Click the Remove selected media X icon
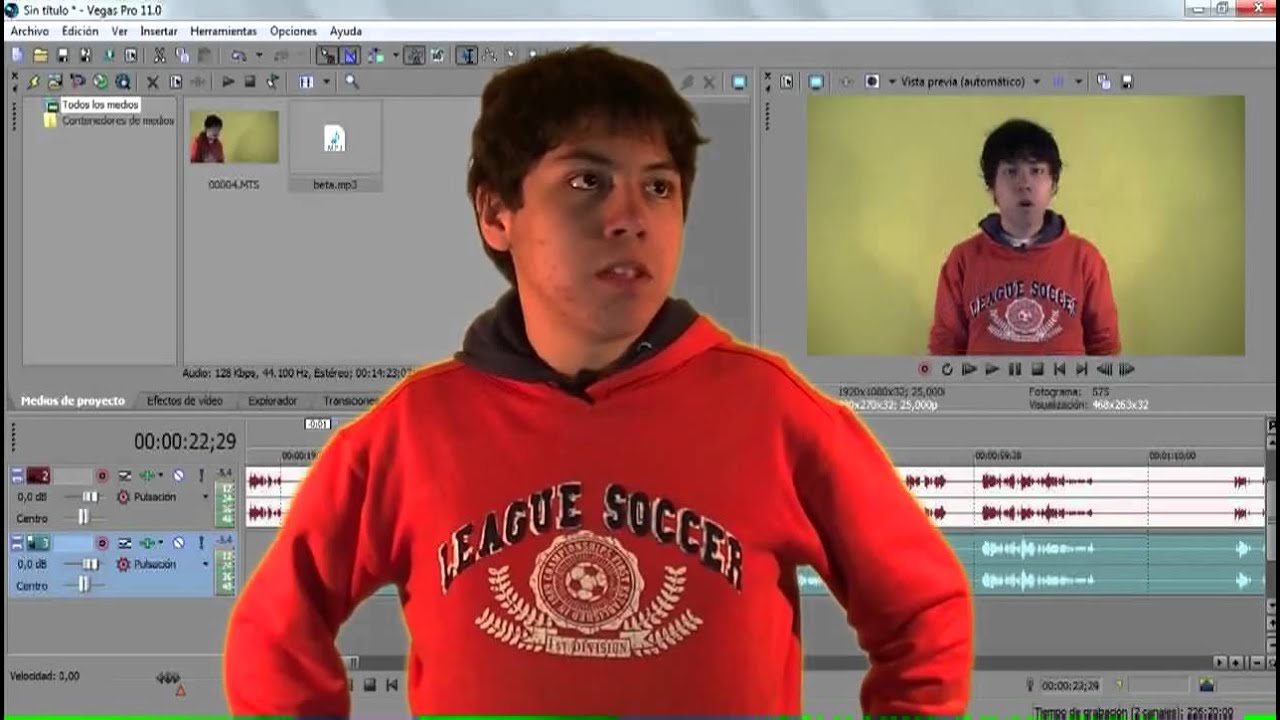1280x720 pixels. tap(153, 82)
